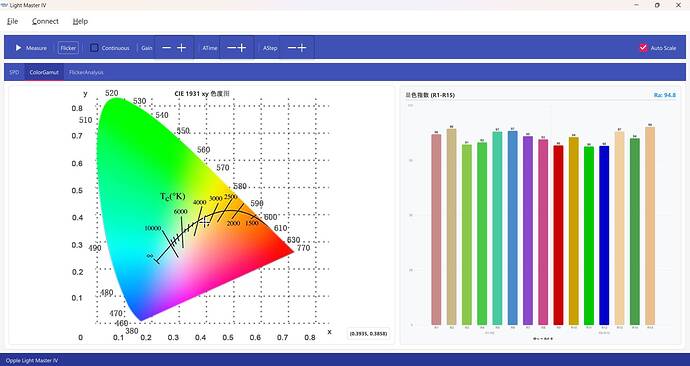This screenshot has height=366, width=690.
Task: Click the pink R8 bar
Action: click(543, 232)
